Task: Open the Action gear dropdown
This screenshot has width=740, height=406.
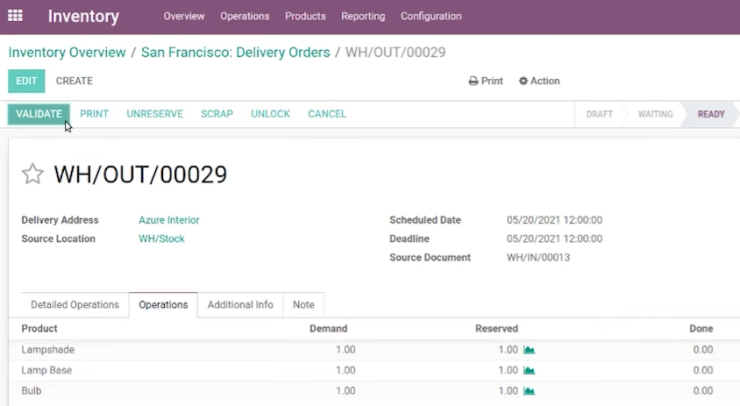Action: click(x=539, y=81)
